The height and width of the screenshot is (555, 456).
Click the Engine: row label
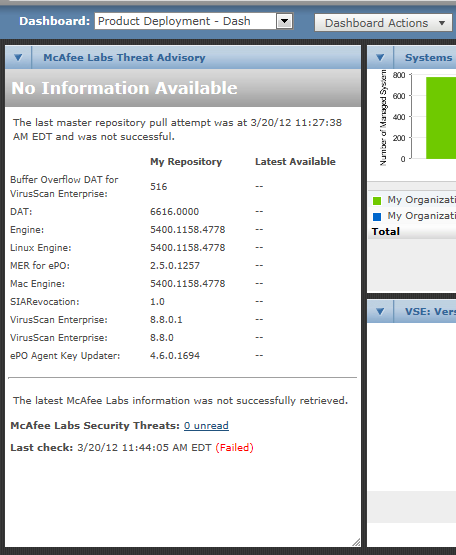click(x=27, y=230)
